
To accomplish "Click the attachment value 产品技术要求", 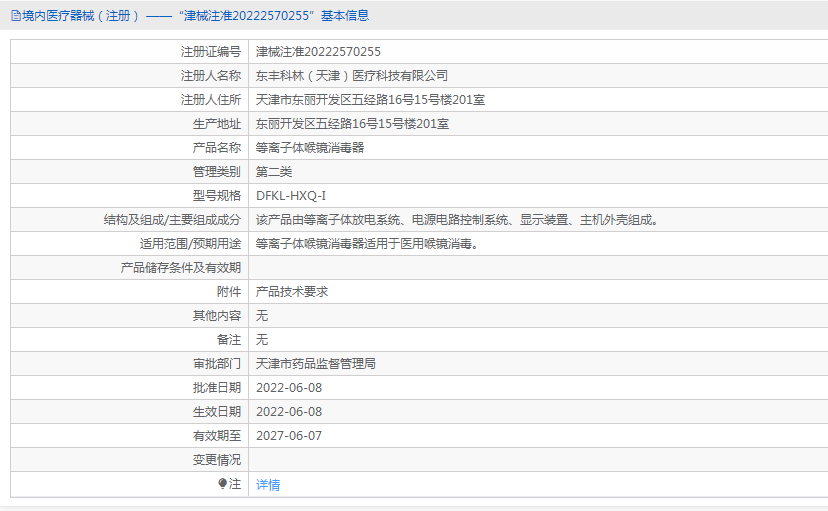I will tap(292, 292).
